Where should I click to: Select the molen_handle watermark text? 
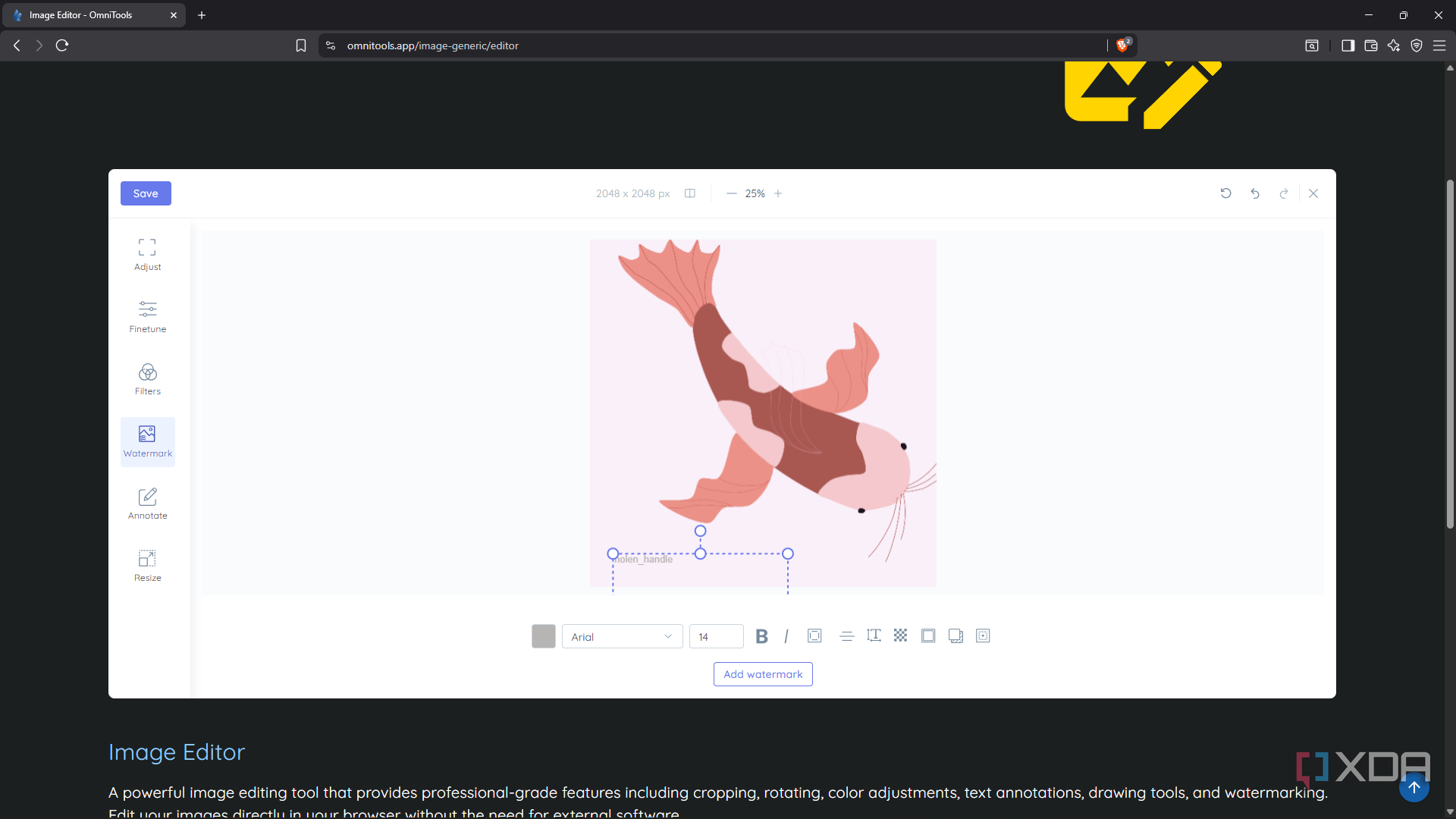643,560
